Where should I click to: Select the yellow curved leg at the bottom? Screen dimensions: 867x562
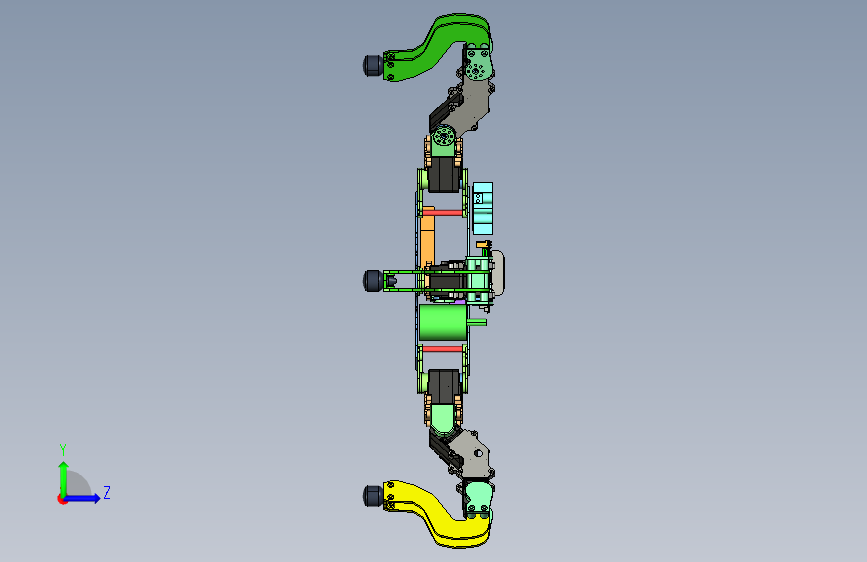coord(437,514)
